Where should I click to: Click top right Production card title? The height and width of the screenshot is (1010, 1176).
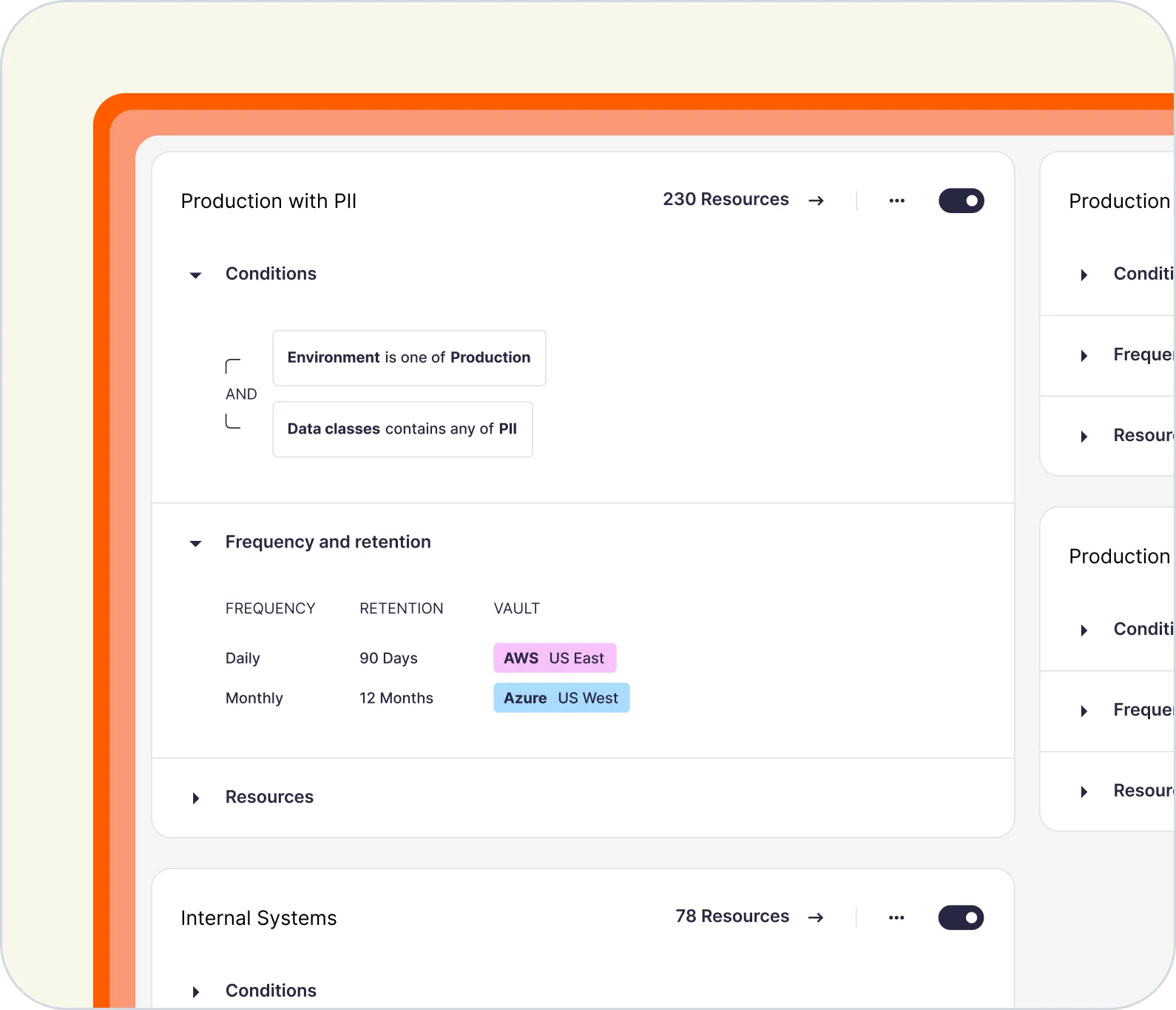click(x=1121, y=201)
